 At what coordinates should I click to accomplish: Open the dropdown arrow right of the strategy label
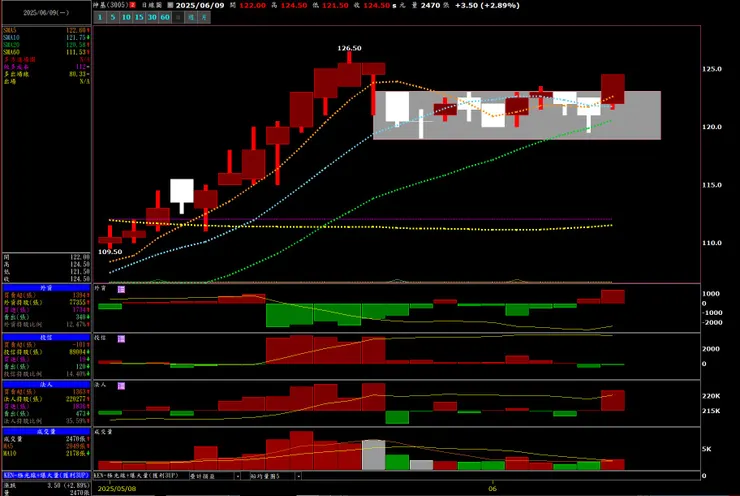237,476
